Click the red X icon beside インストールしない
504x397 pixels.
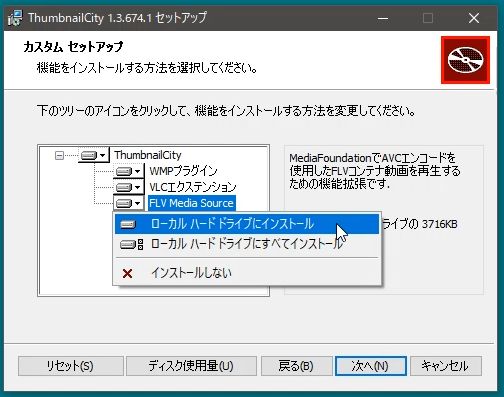click(x=127, y=274)
